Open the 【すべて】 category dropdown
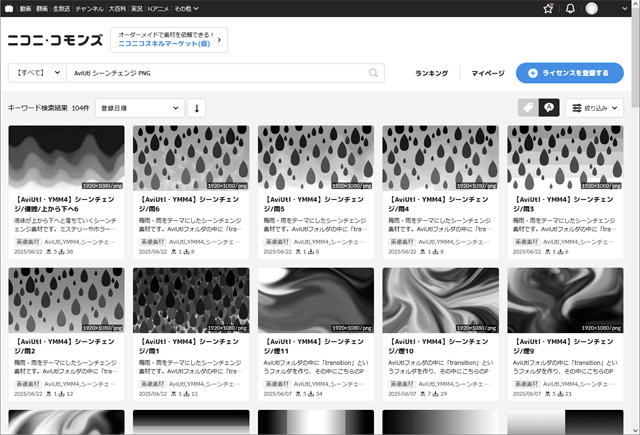The height and width of the screenshot is (435, 640). [x=37, y=73]
